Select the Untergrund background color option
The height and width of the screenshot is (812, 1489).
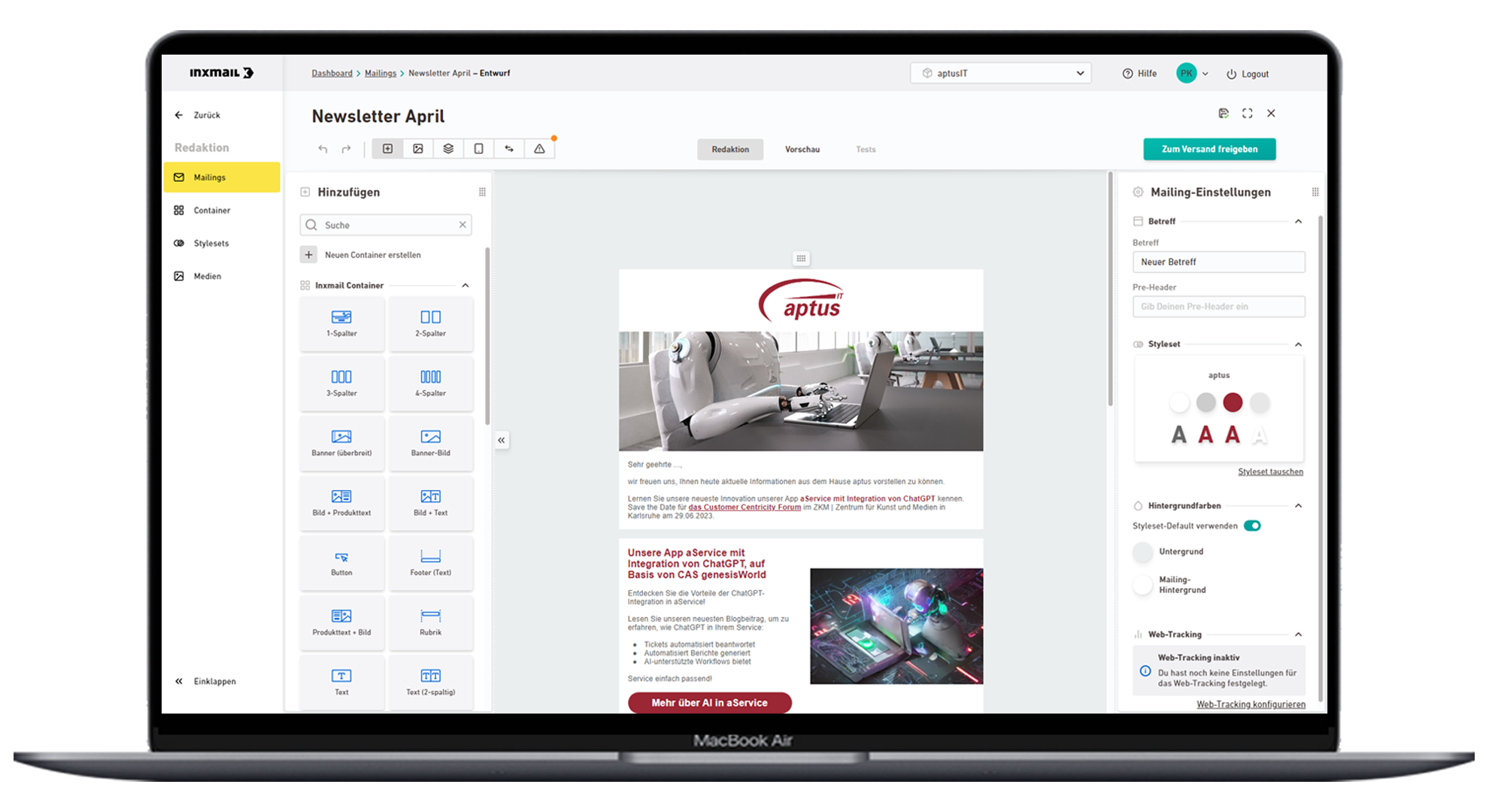point(1142,552)
